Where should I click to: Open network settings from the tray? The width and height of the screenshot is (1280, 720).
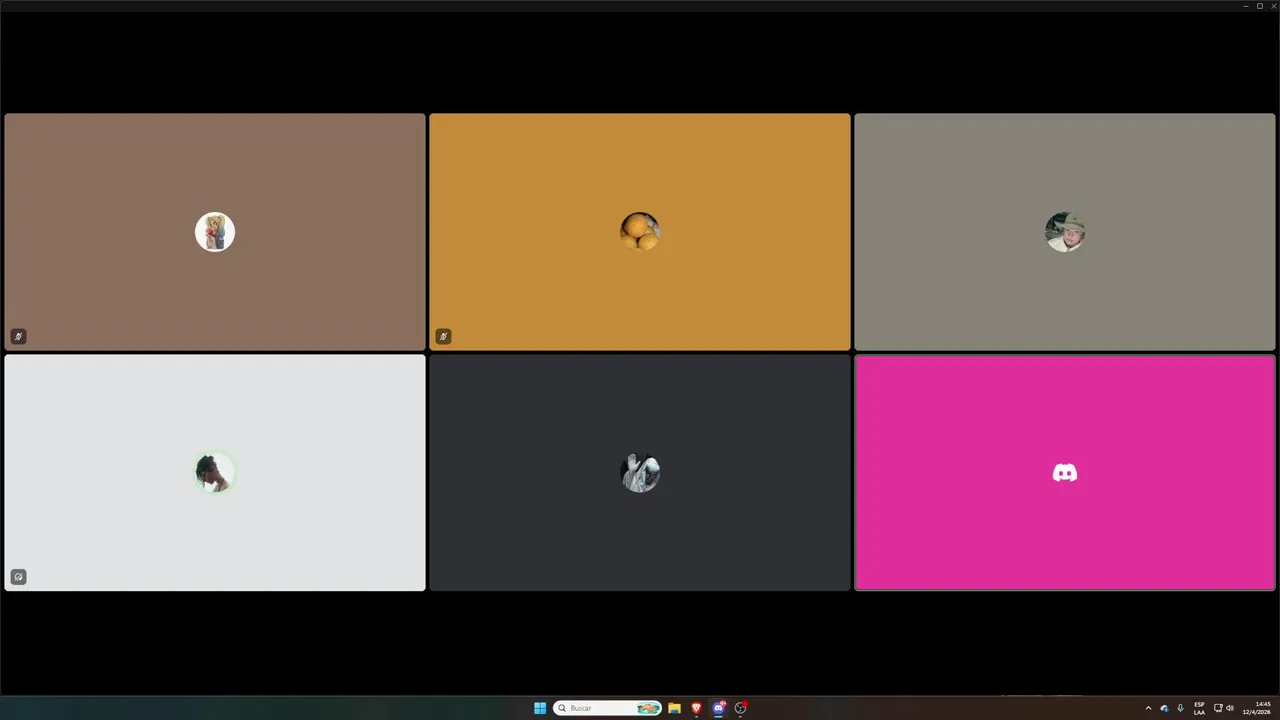click(x=1218, y=708)
